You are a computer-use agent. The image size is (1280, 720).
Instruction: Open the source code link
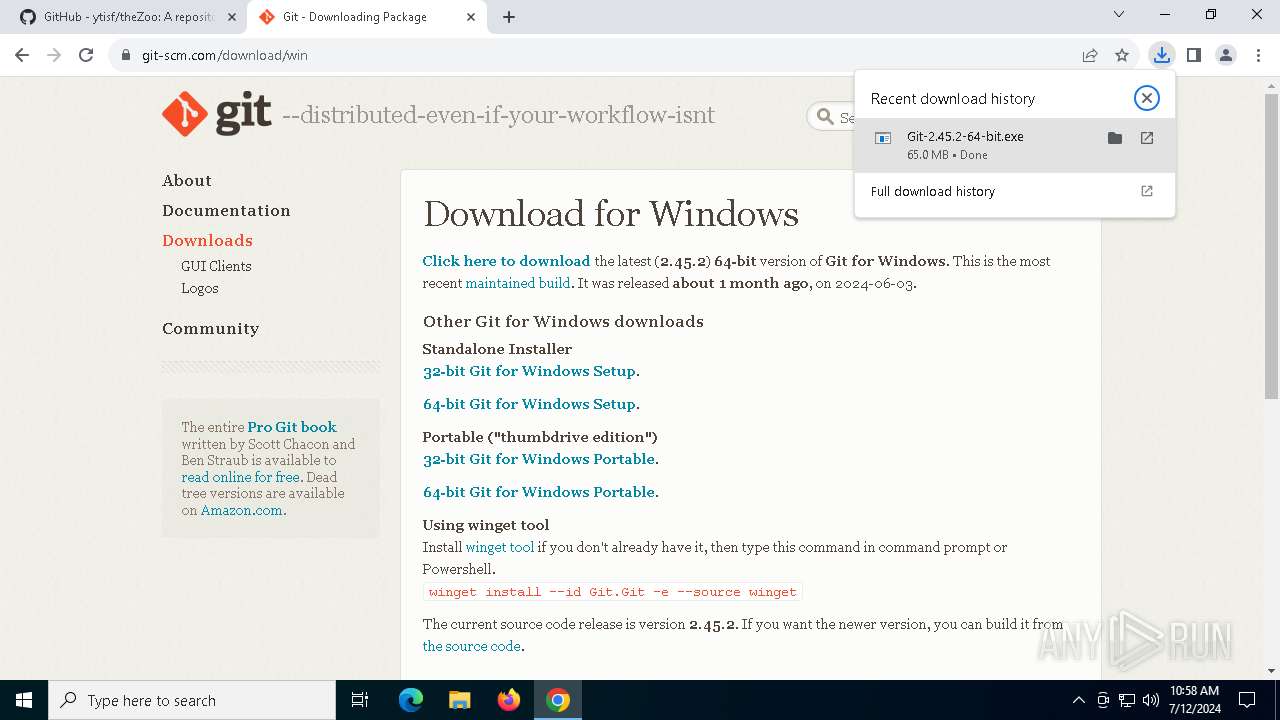coord(471,646)
